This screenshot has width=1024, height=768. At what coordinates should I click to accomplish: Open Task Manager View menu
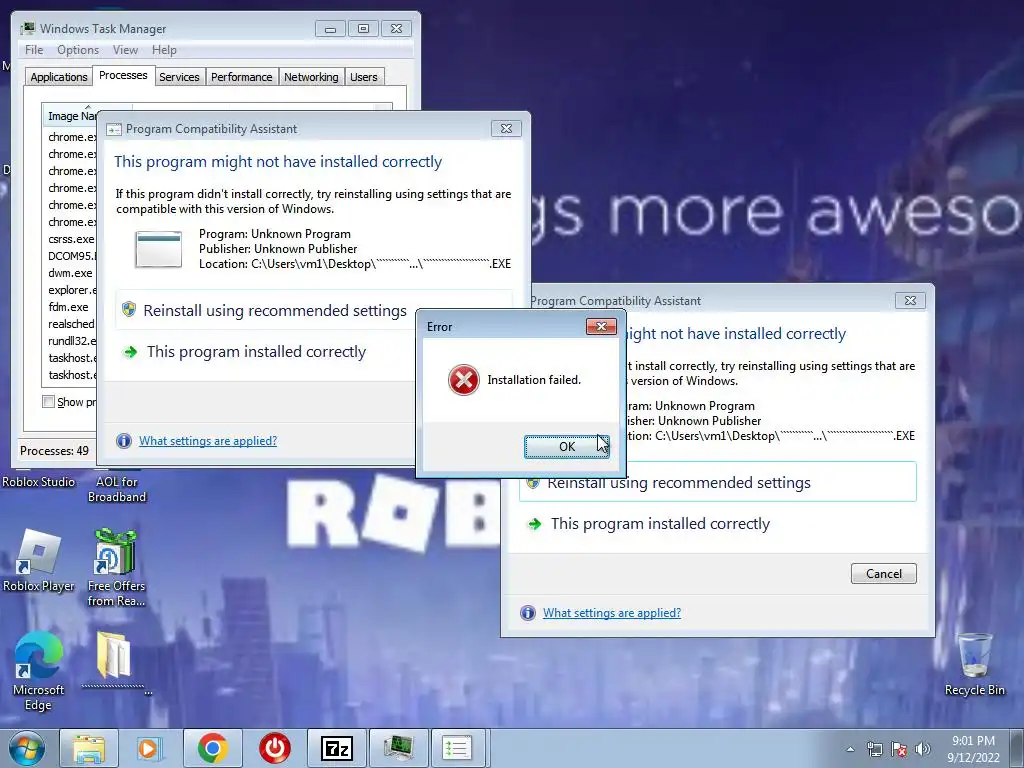coord(125,50)
